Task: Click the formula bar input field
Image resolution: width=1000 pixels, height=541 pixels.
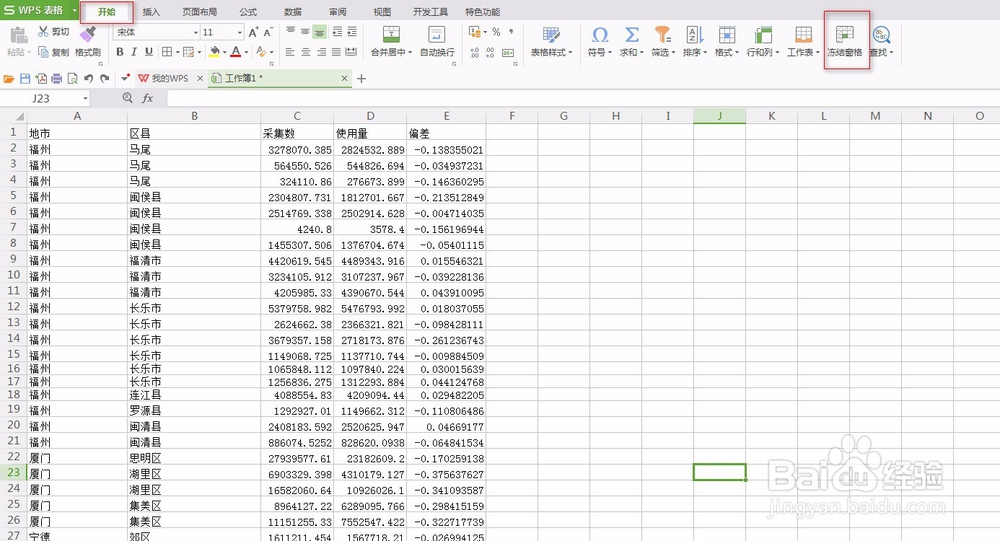Action: [x=582, y=98]
